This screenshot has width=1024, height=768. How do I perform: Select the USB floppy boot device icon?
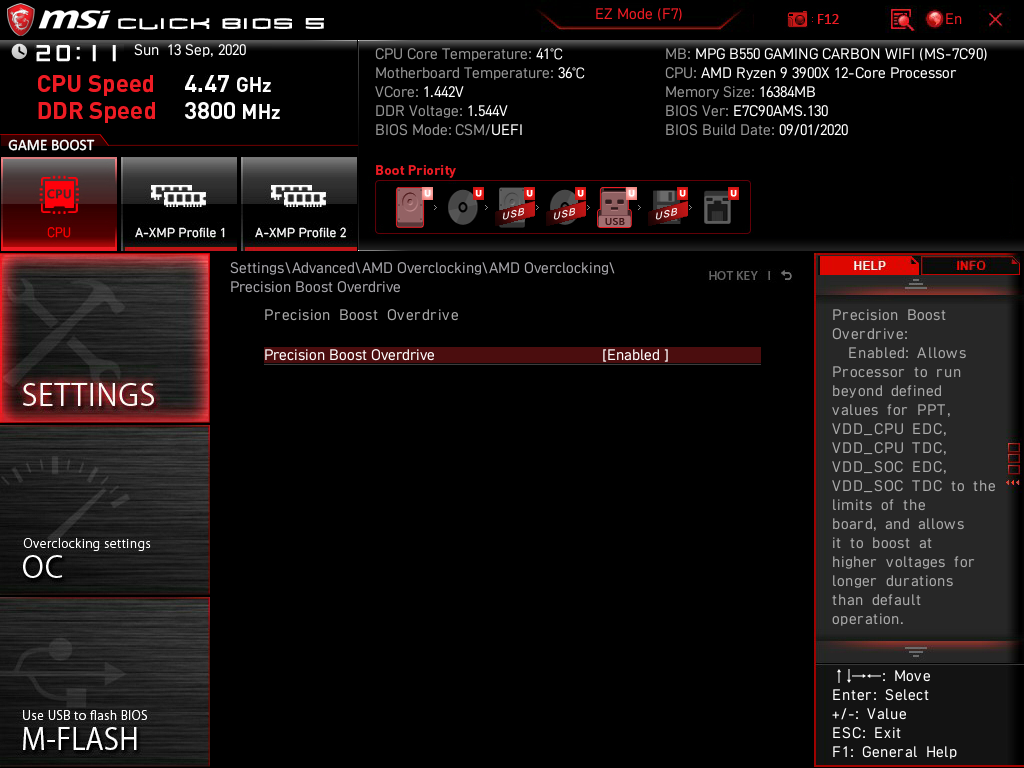(668, 207)
